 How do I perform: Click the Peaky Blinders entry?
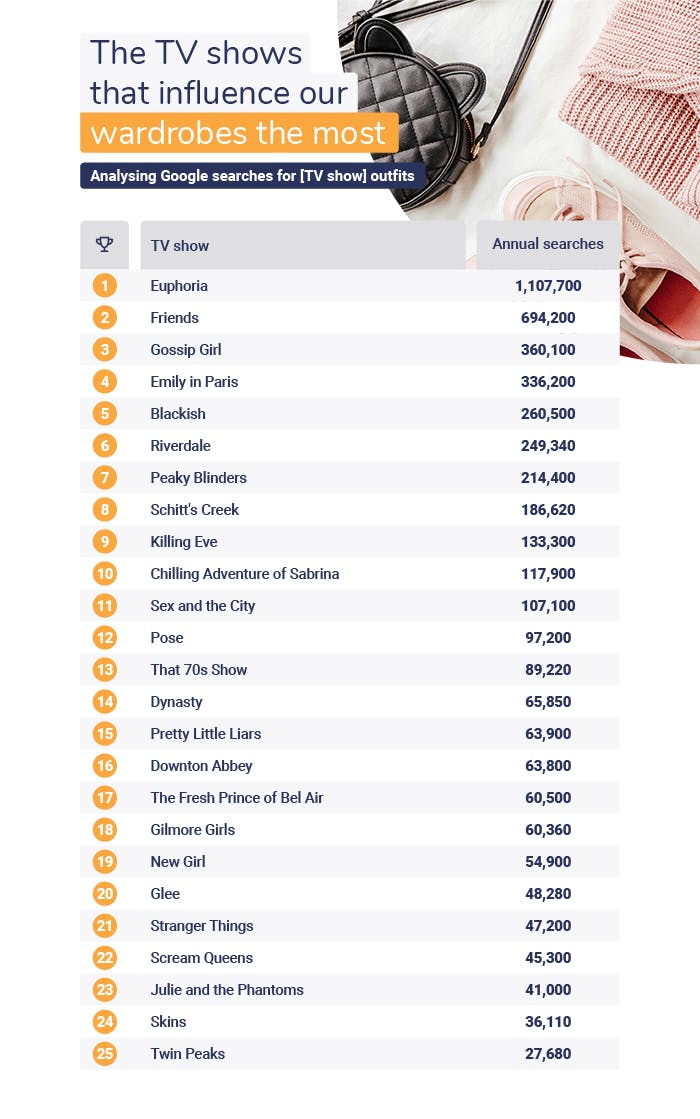coord(198,478)
